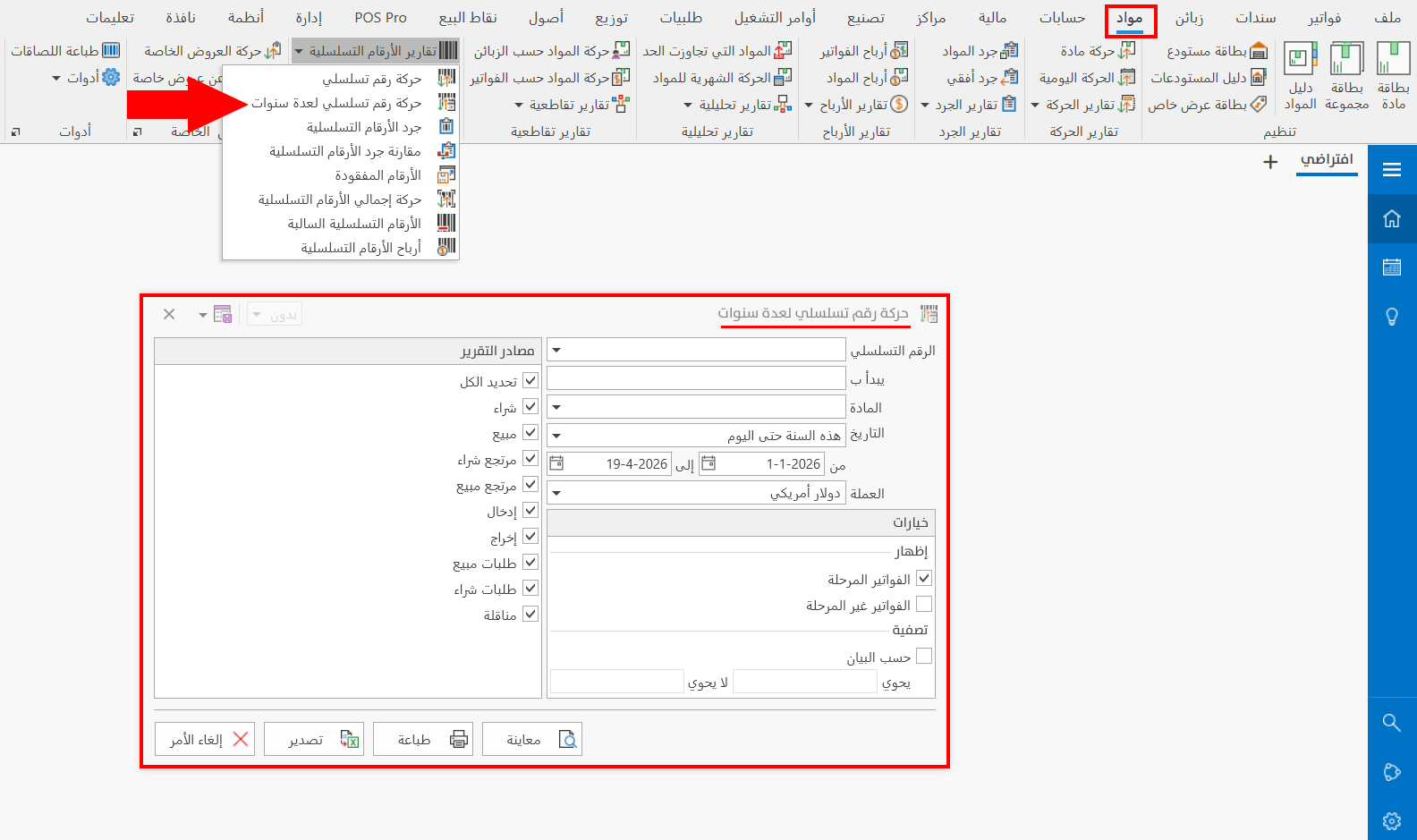This screenshot has height=840, width=1417.
Task: Click the يبدأ ب input field
Action: point(696,378)
